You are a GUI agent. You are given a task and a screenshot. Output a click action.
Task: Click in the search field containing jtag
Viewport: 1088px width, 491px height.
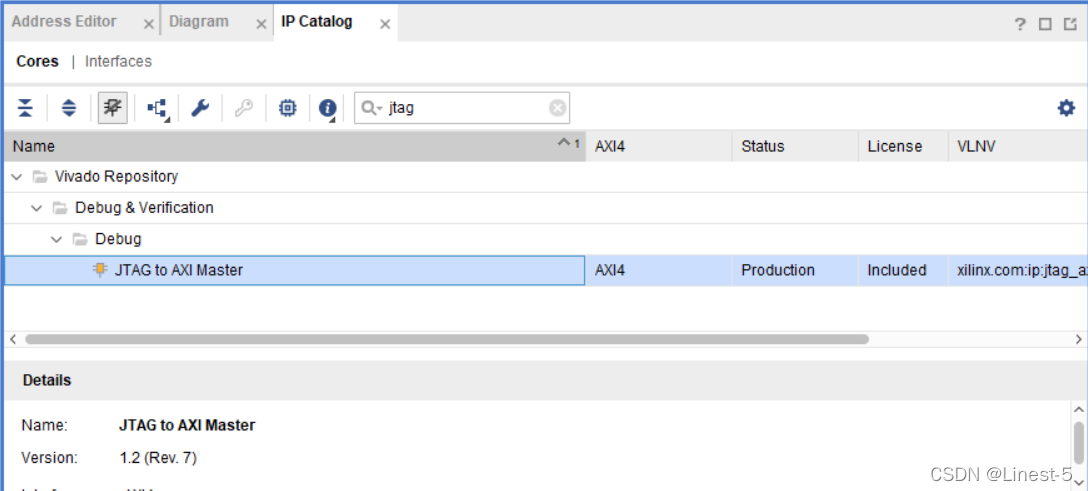(x=461, y=108)
